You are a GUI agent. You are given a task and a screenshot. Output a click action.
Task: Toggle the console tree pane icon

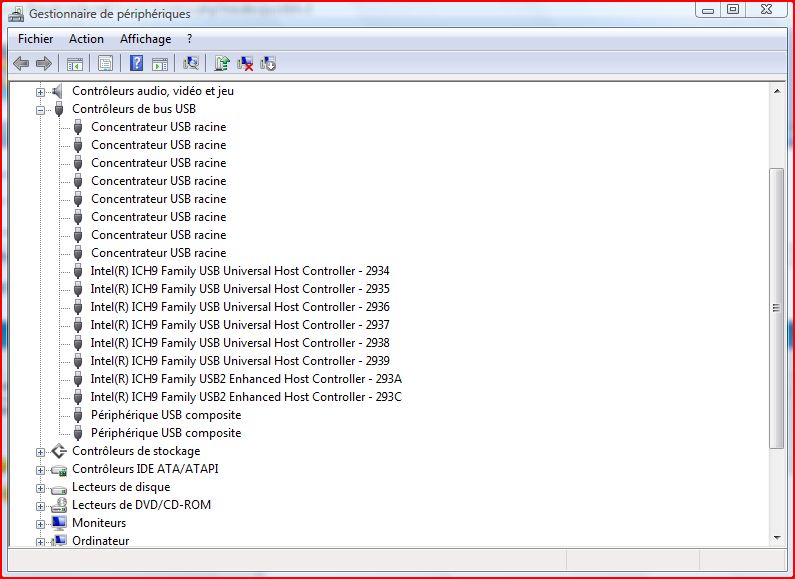[x=75, y=63]
